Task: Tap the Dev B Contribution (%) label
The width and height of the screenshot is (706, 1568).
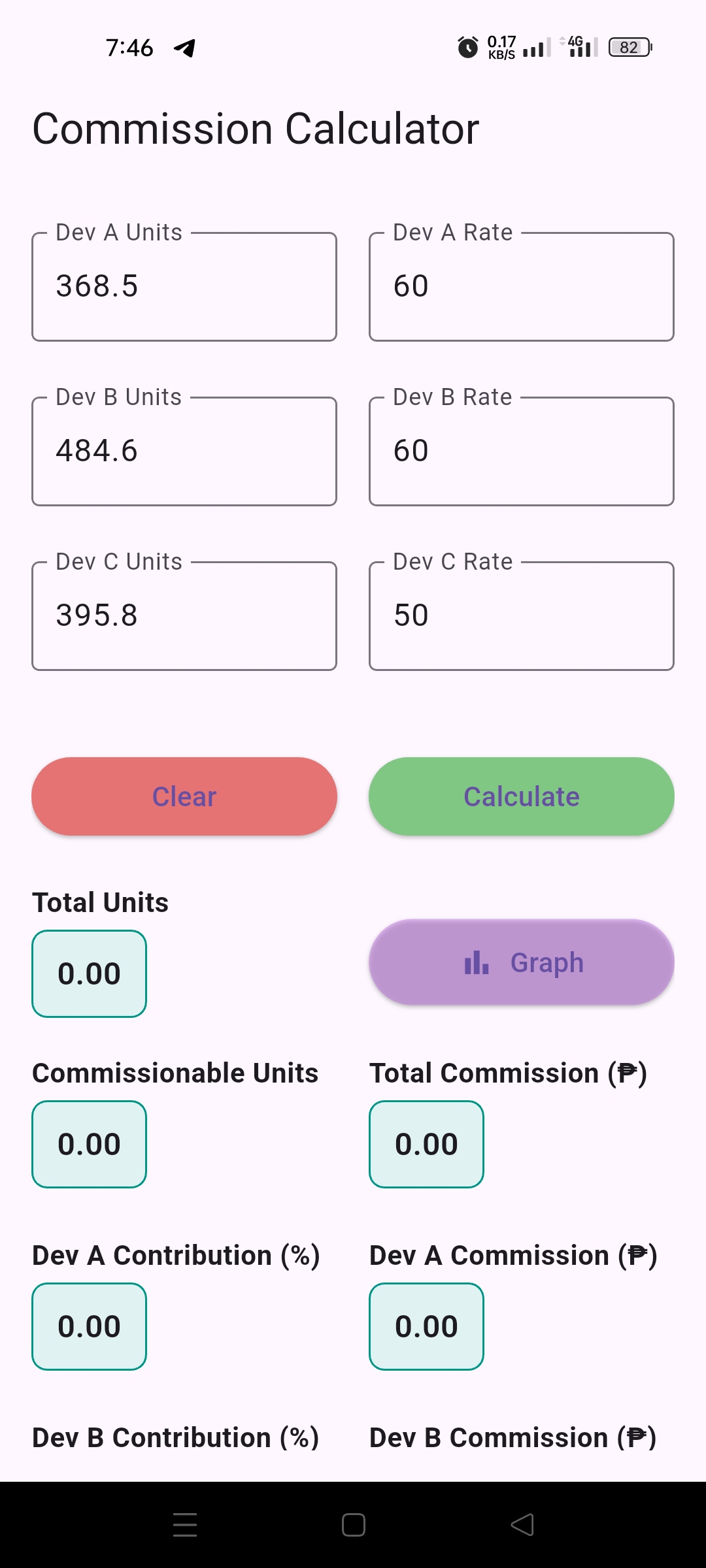Action: [x=176, y=1438]
